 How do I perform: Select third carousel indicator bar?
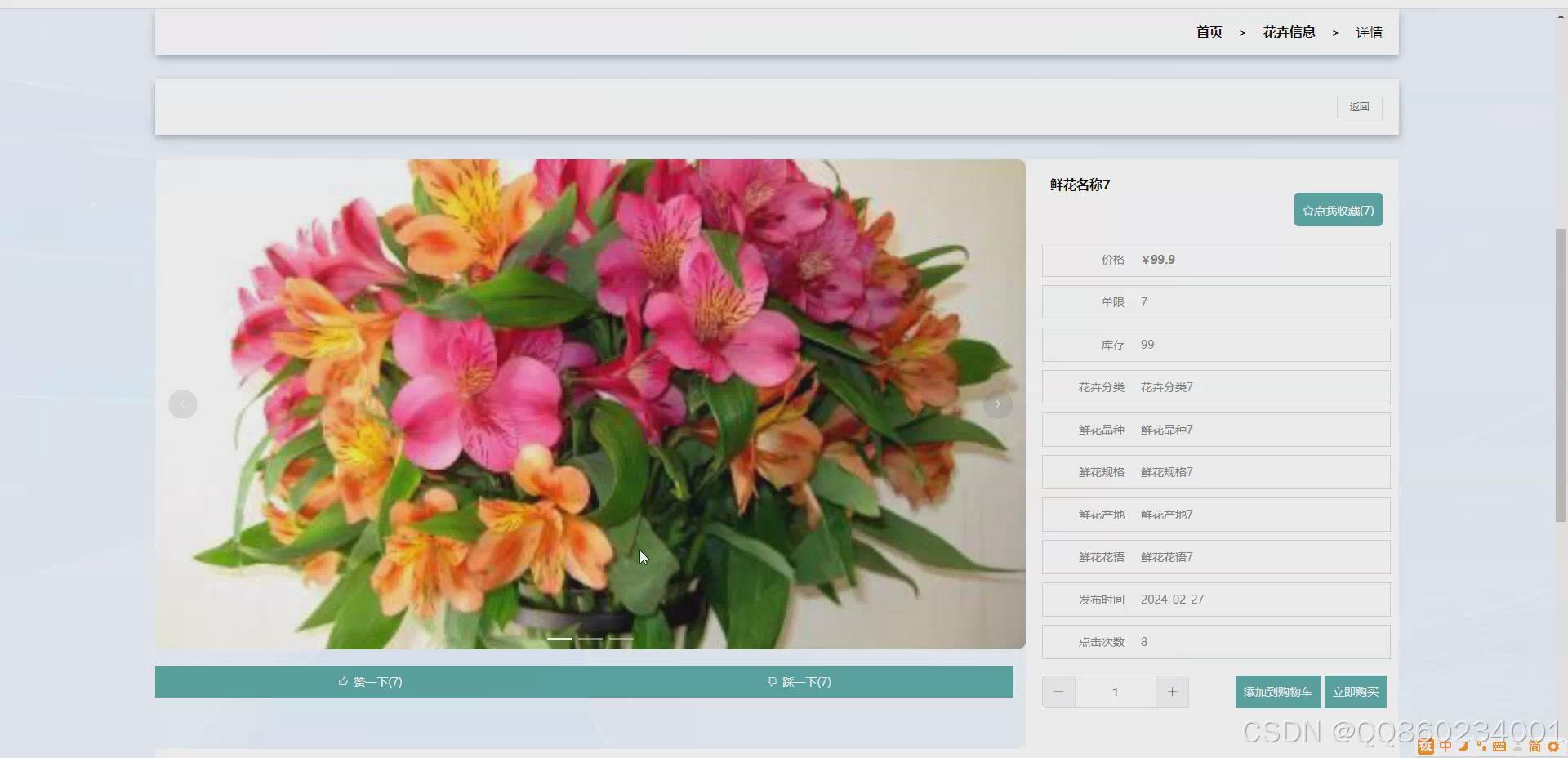click(x=620, y=638)
